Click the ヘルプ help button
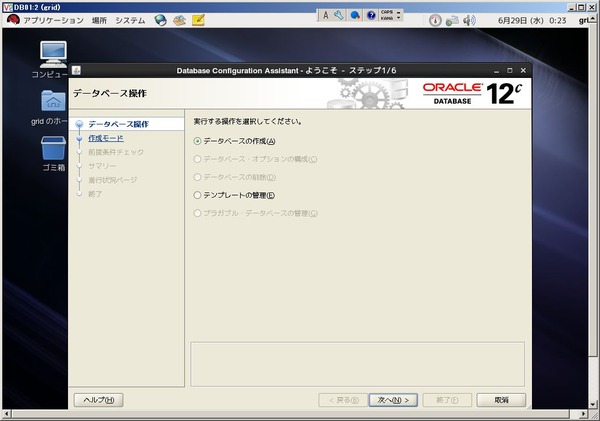The width and height of the screenshot is (600, 421). click(98, 400)
